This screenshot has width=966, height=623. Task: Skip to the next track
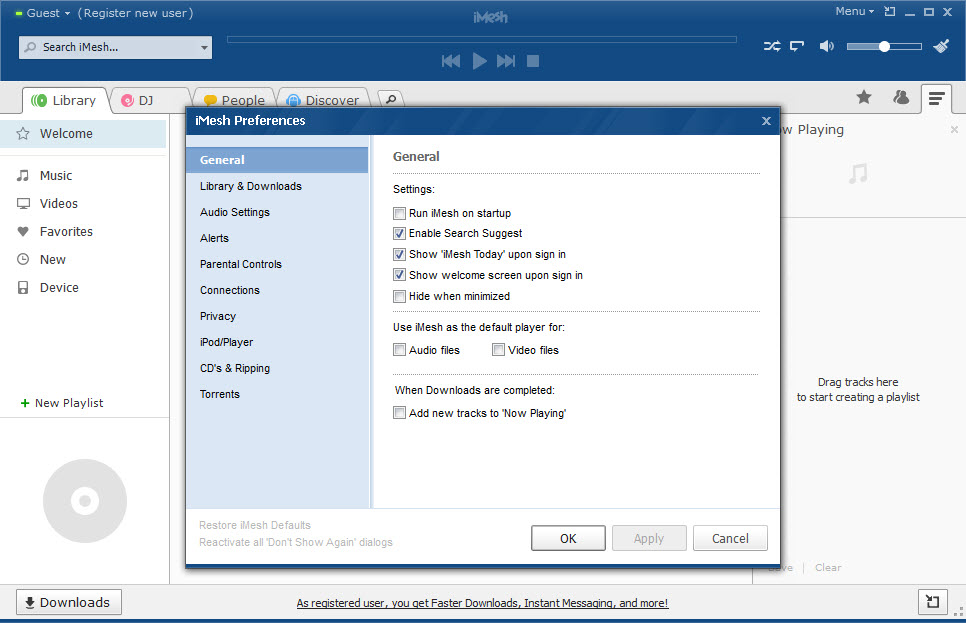point(506,61)
